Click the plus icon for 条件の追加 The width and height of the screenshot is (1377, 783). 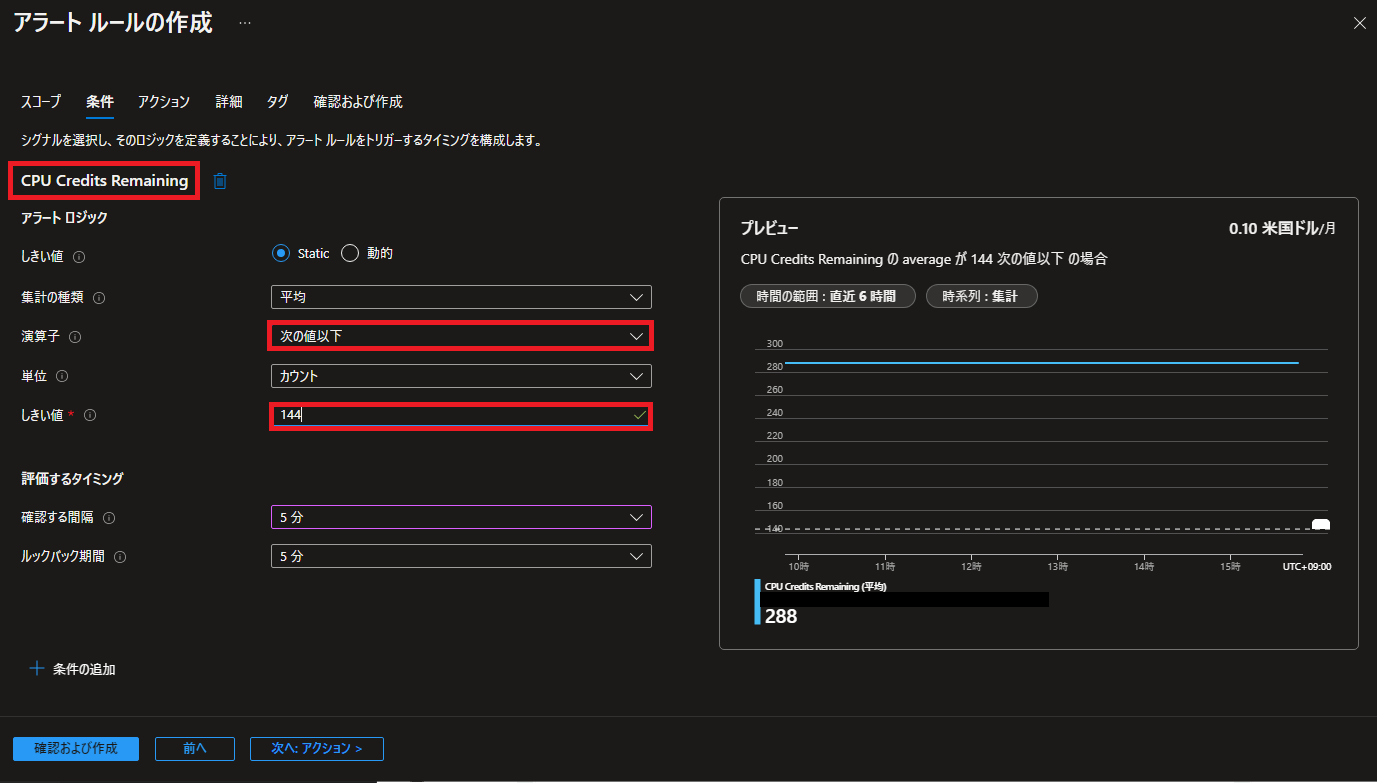pyautogui.click(x=37, y=668)
